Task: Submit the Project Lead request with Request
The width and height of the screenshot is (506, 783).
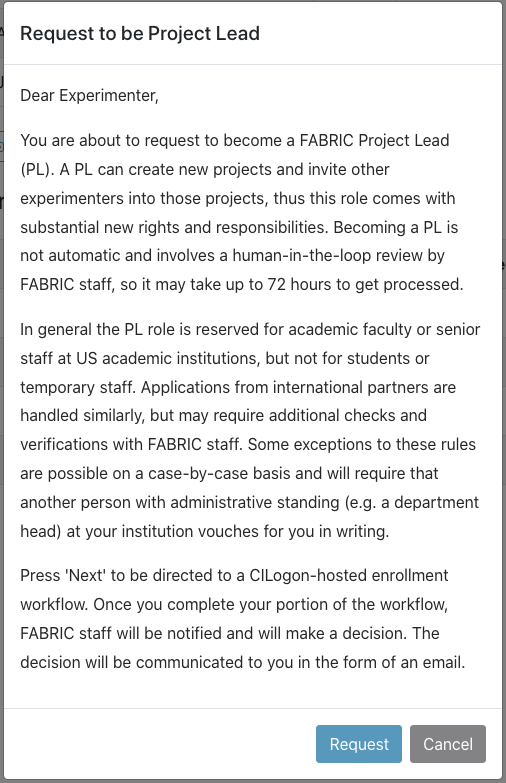Action: tap(359, 744)
